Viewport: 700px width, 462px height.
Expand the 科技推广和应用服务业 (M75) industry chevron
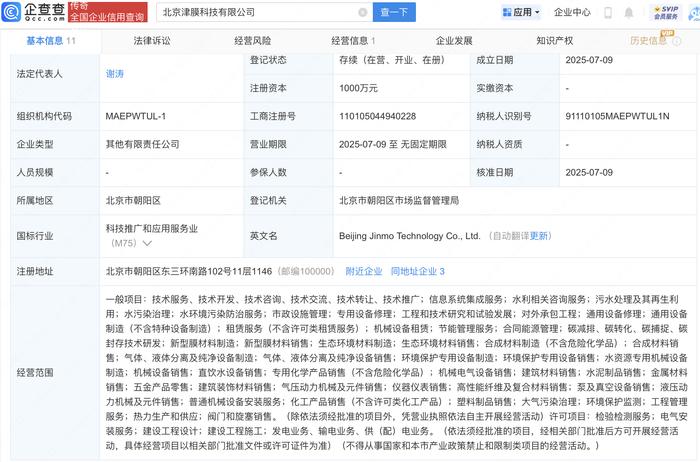click(147, 243)
